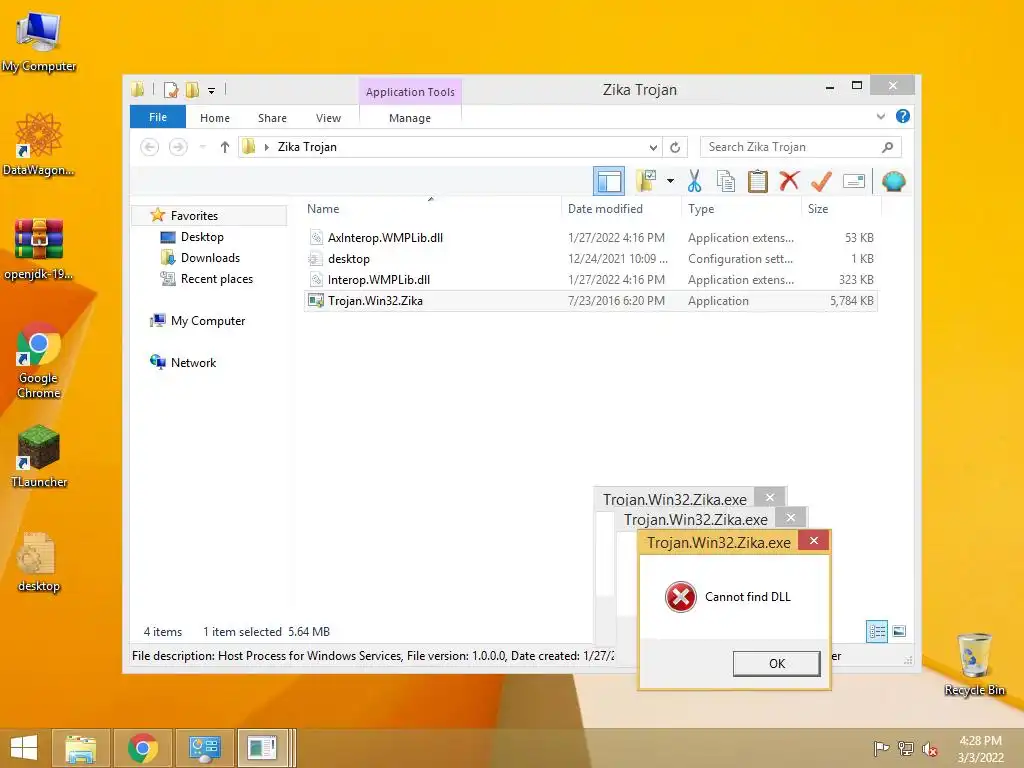This screenshot has height=768, width=1024.
Task: Click the Back navigation arrow
Action: (x=150, y=147)
